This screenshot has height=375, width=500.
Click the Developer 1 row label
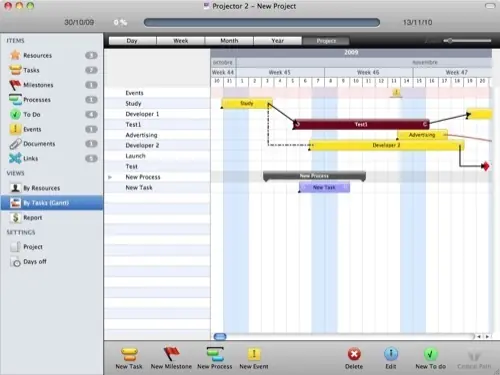click(142, 114)
